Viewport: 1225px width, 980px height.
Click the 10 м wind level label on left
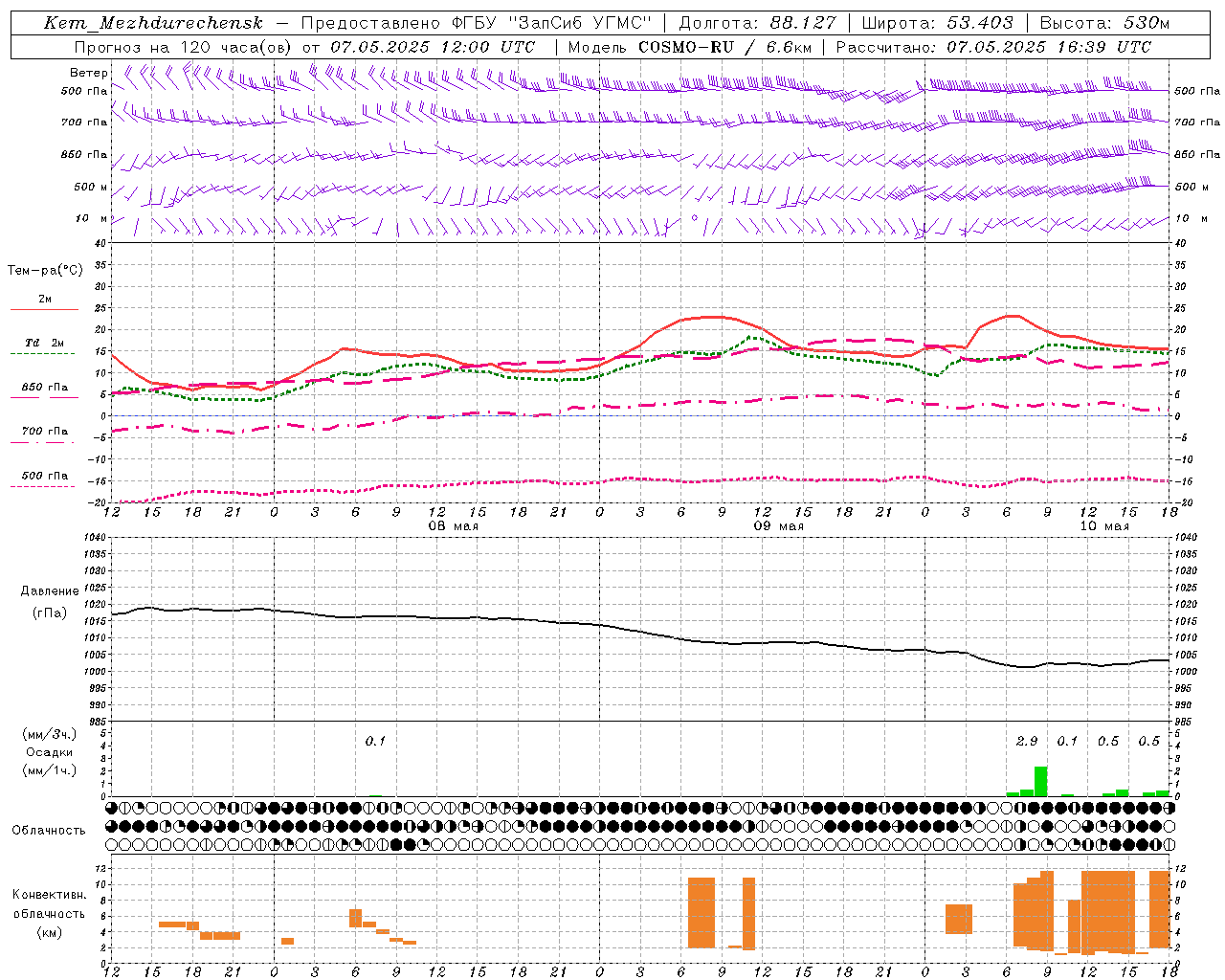coord(92,219)
